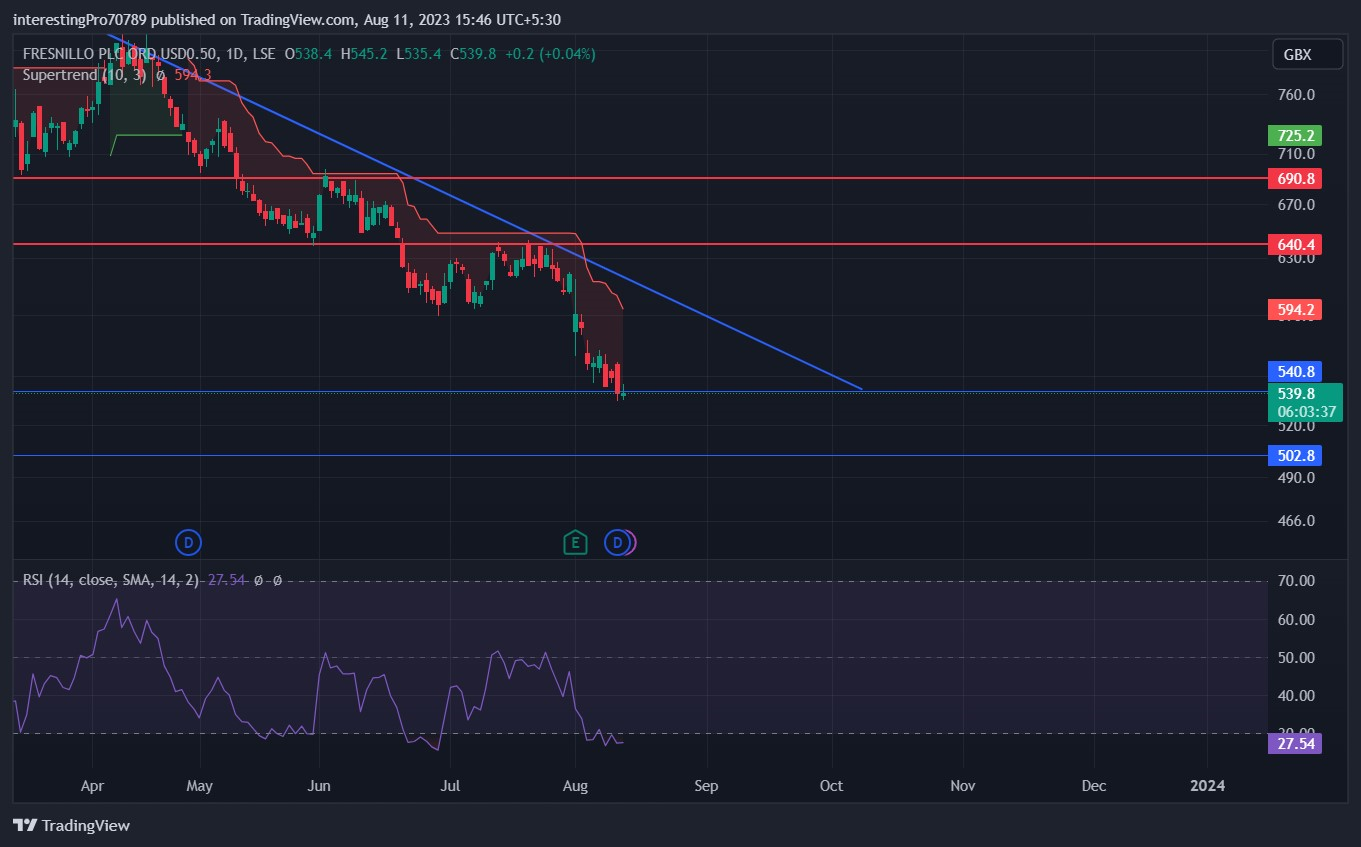
Task: Click the countdown timer 06:03:37
Action: [x=1306, y=411]
